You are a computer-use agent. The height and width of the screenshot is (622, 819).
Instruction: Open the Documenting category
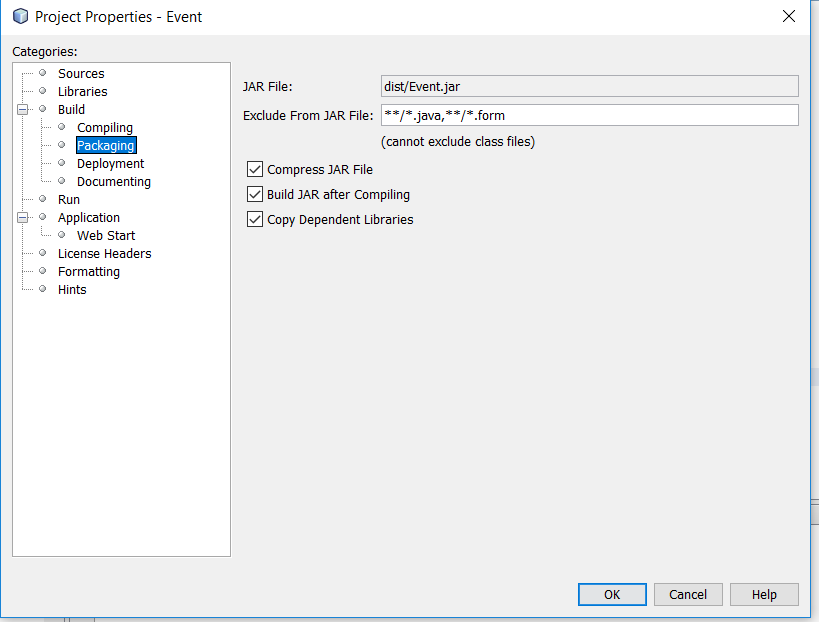pos(114,182)
